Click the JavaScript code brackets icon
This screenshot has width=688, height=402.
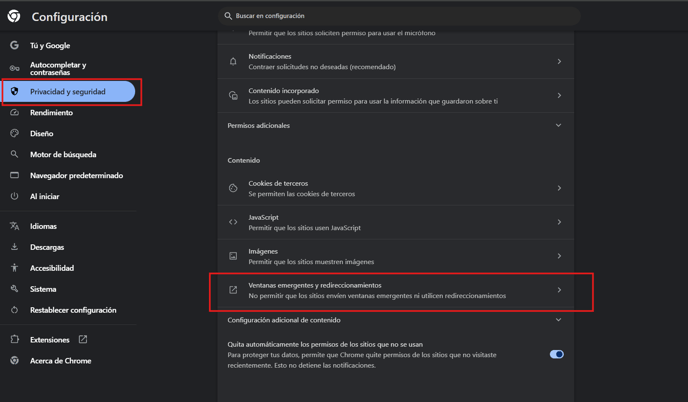233,222
